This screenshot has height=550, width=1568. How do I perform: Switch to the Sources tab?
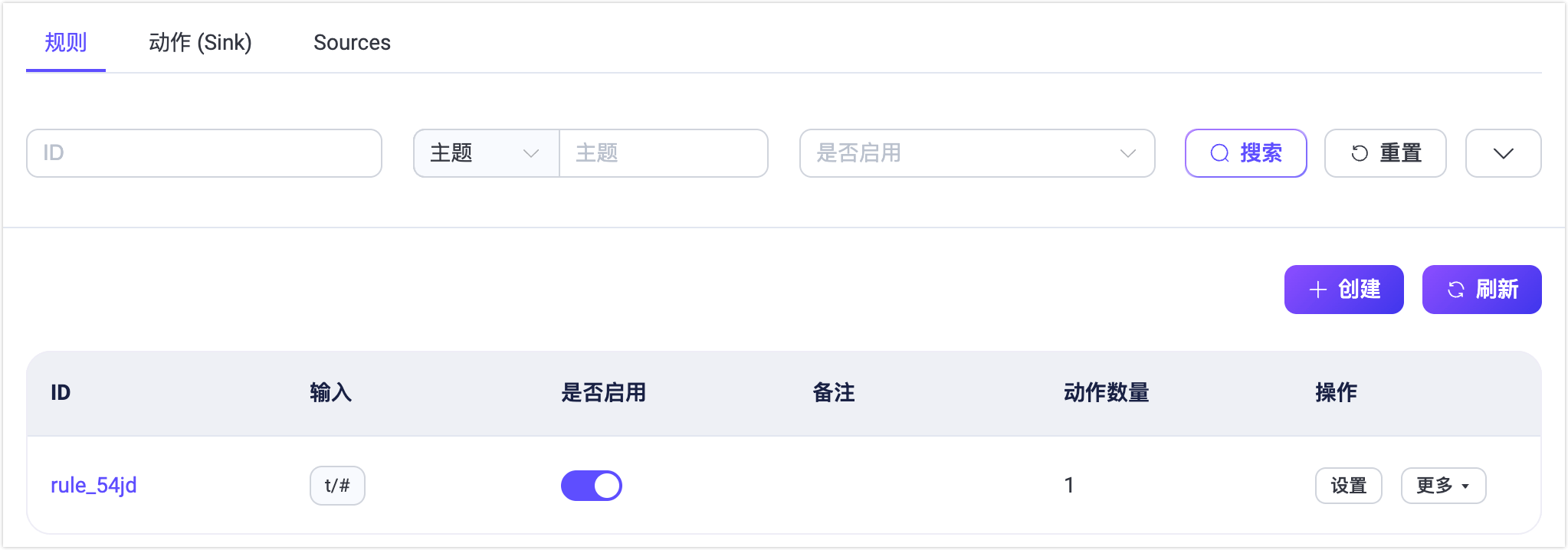[x=352, y=43]
